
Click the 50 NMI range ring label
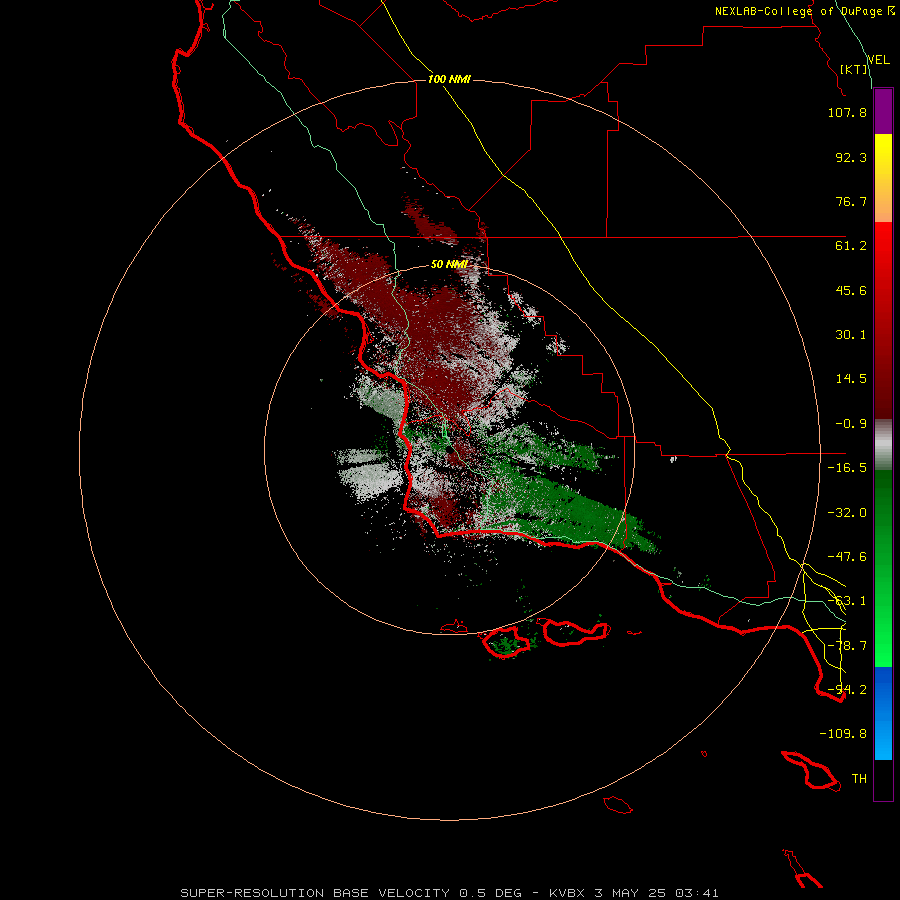[x=449, y=264]
